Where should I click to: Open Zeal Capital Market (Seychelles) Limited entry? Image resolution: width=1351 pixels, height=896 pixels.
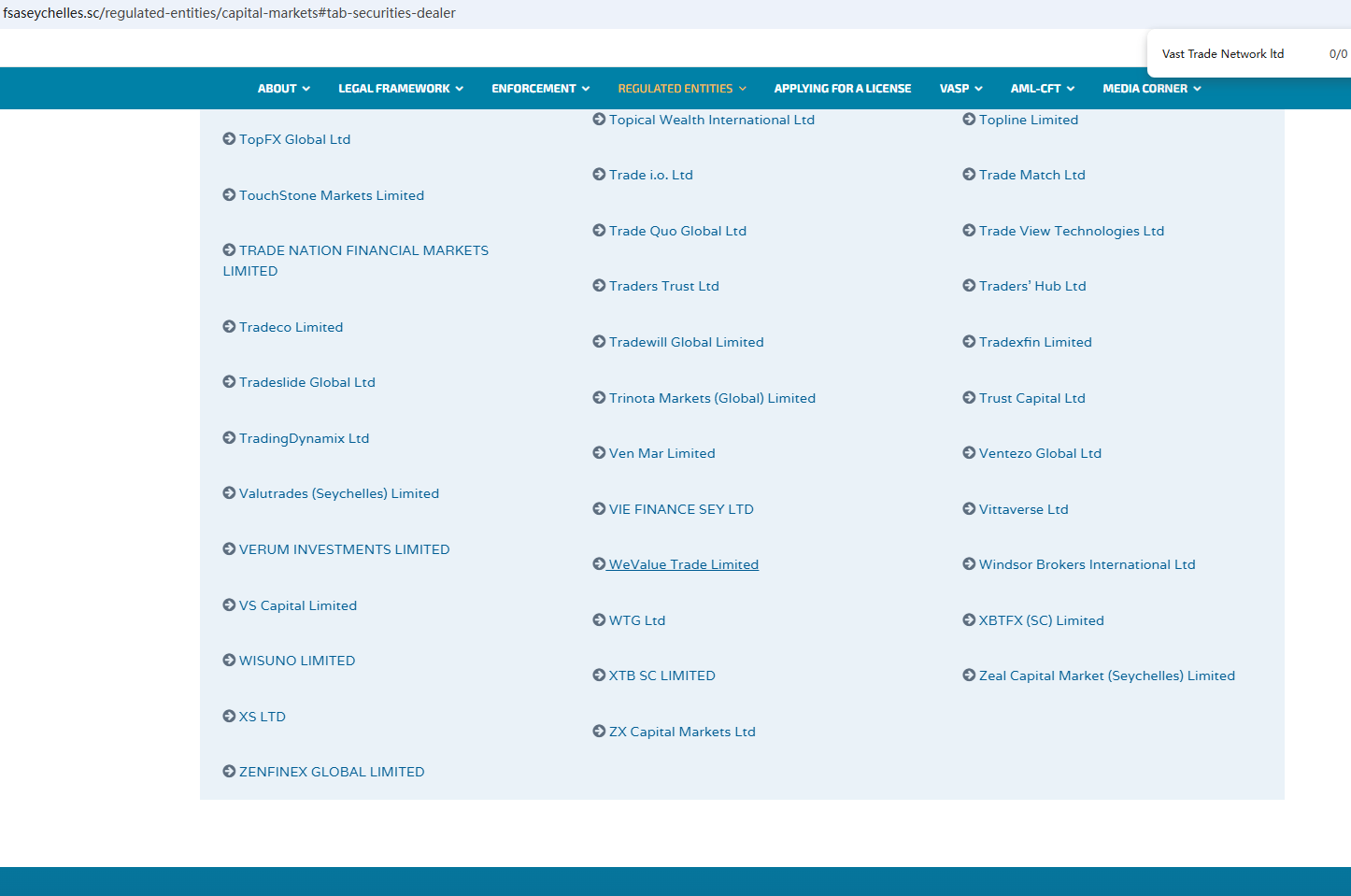[1106, 676]
